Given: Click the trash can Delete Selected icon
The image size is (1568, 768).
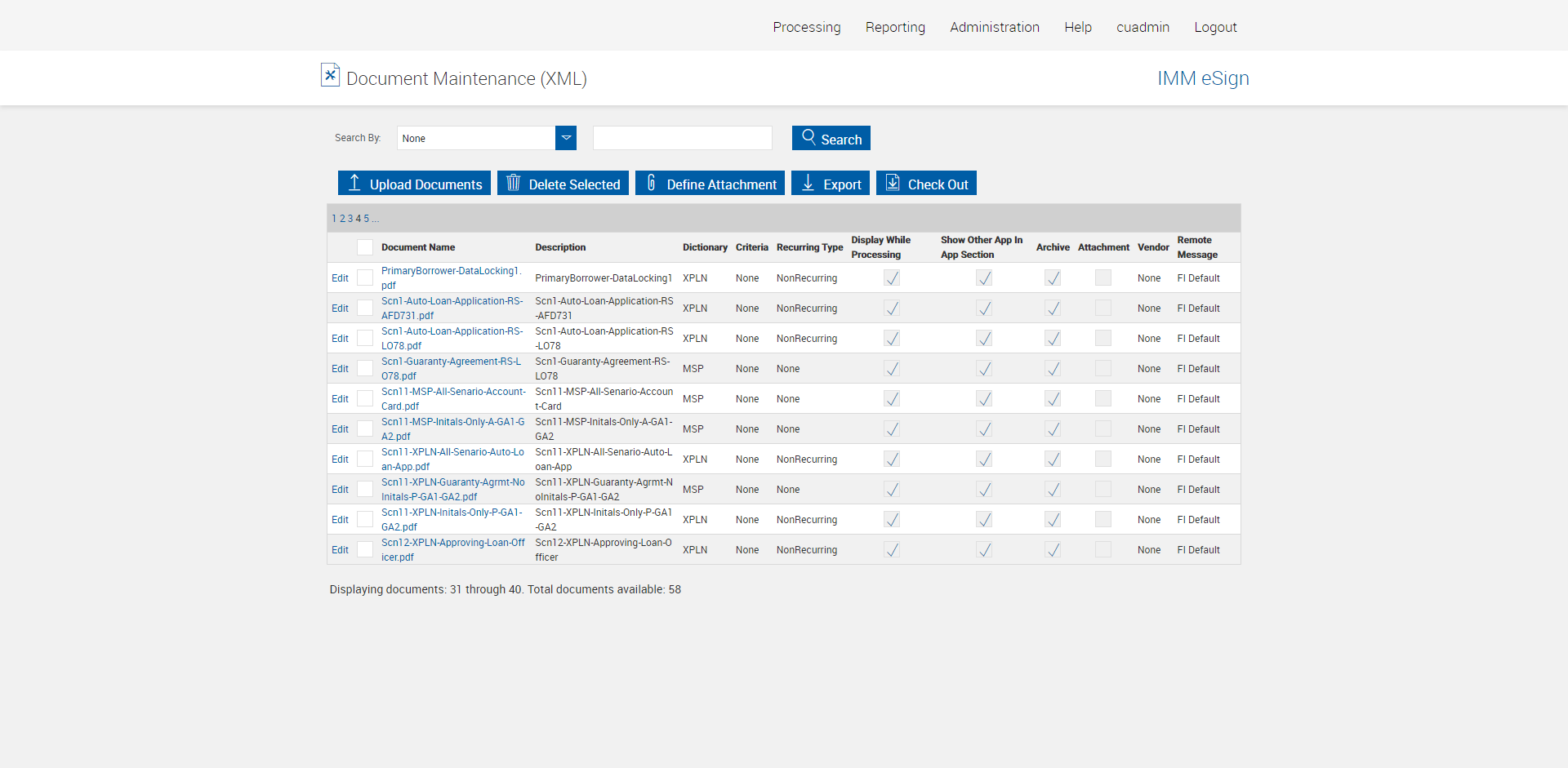Looking at the screenshot, I should [513, 183].
